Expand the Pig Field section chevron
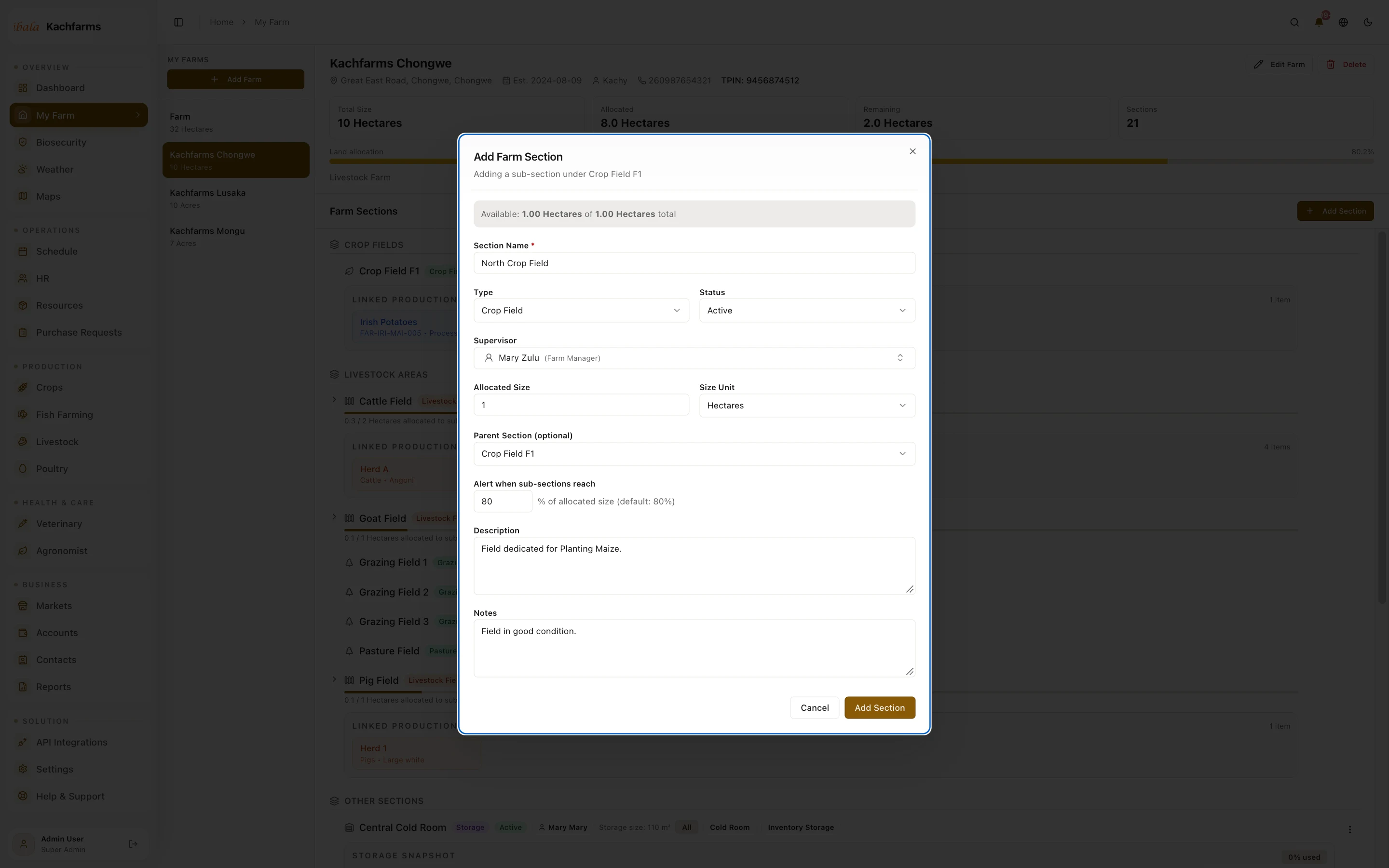The height and width of the screenshot is (868, 1389). coord(335,679)
